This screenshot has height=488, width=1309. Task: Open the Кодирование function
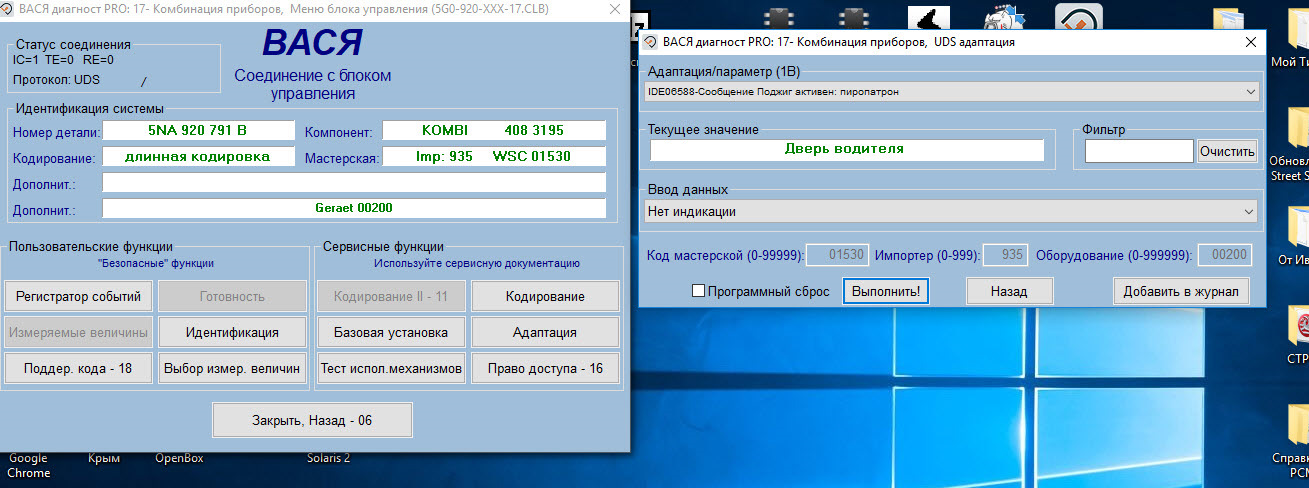coord(545,296)
